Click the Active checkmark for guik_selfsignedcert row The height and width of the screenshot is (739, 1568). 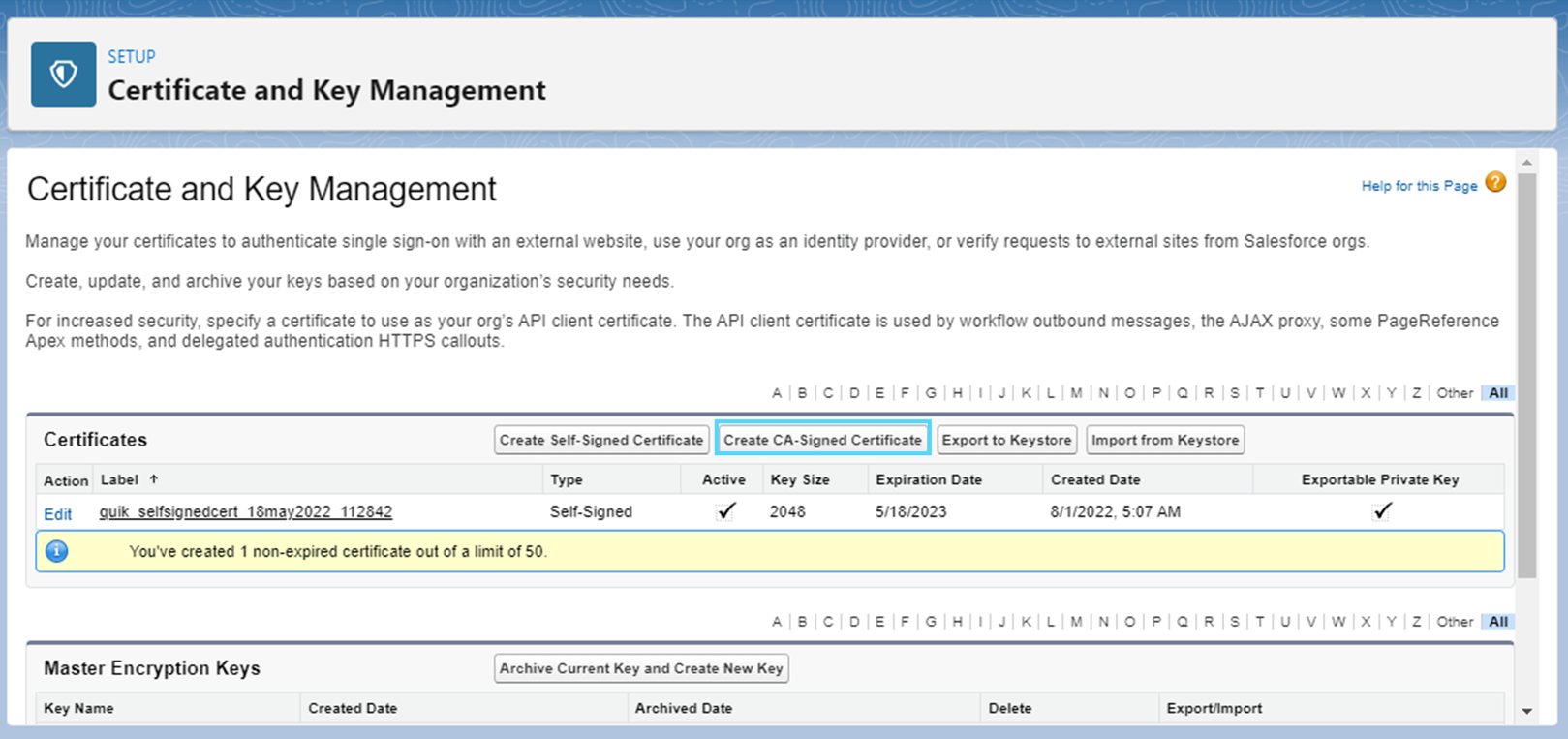[x=726, y=510]
